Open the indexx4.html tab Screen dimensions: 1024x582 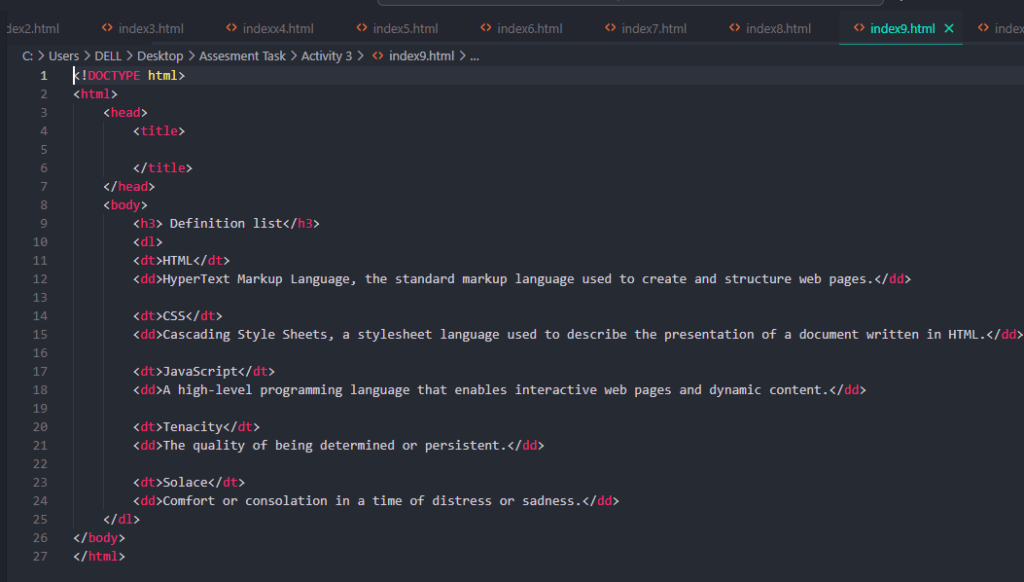277,29
